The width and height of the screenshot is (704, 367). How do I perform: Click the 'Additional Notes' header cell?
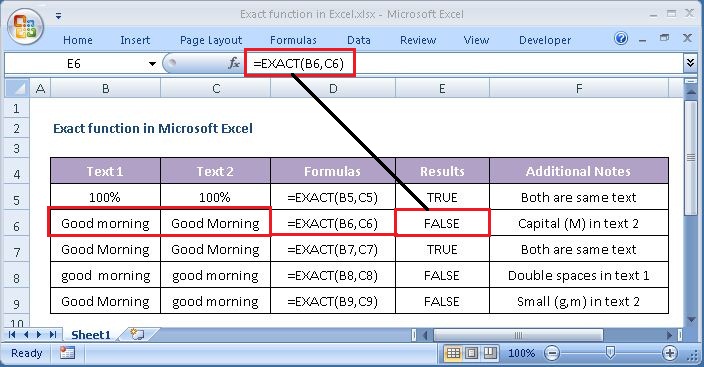(579, 171)
